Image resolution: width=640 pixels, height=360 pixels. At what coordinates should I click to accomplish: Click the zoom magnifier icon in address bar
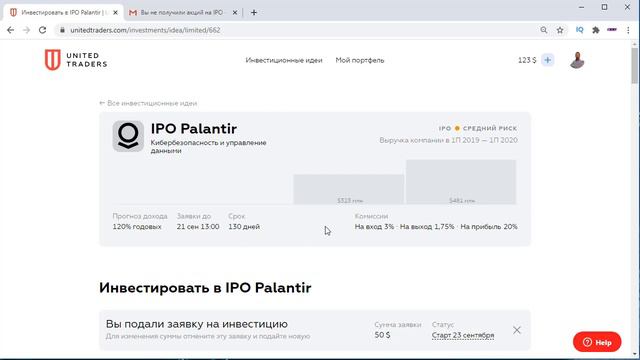pyautogui.click(x=544, y=30)
